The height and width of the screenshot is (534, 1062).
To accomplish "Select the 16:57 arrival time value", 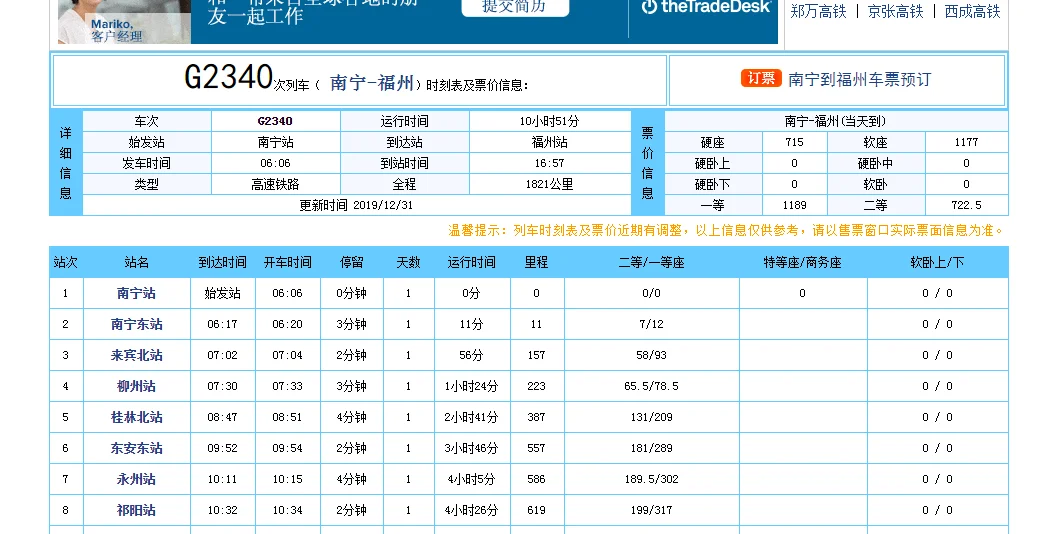I will 549,163.
